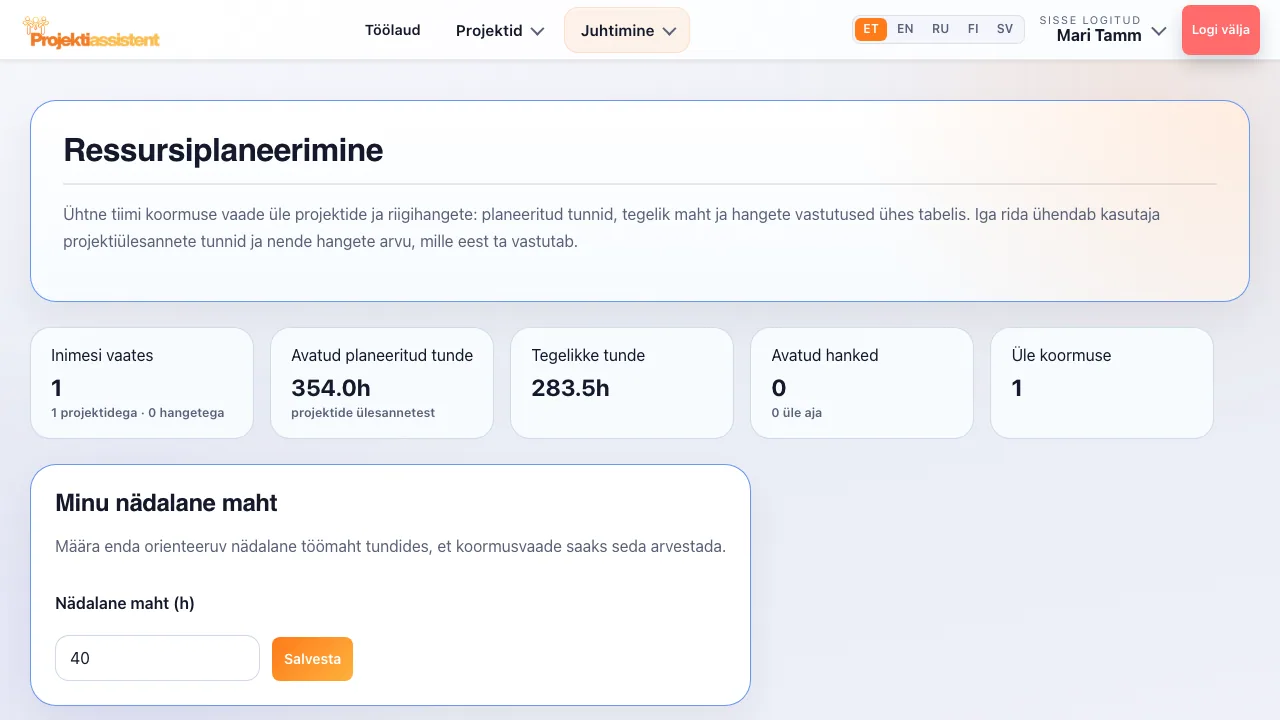Click the 'Nädalane maht (h)' field label
1280x720 pixels.
[x=125, y=603]
